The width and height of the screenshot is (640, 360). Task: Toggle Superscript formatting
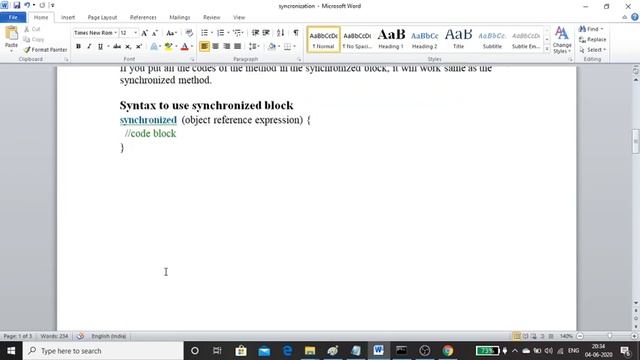point(139,47)
